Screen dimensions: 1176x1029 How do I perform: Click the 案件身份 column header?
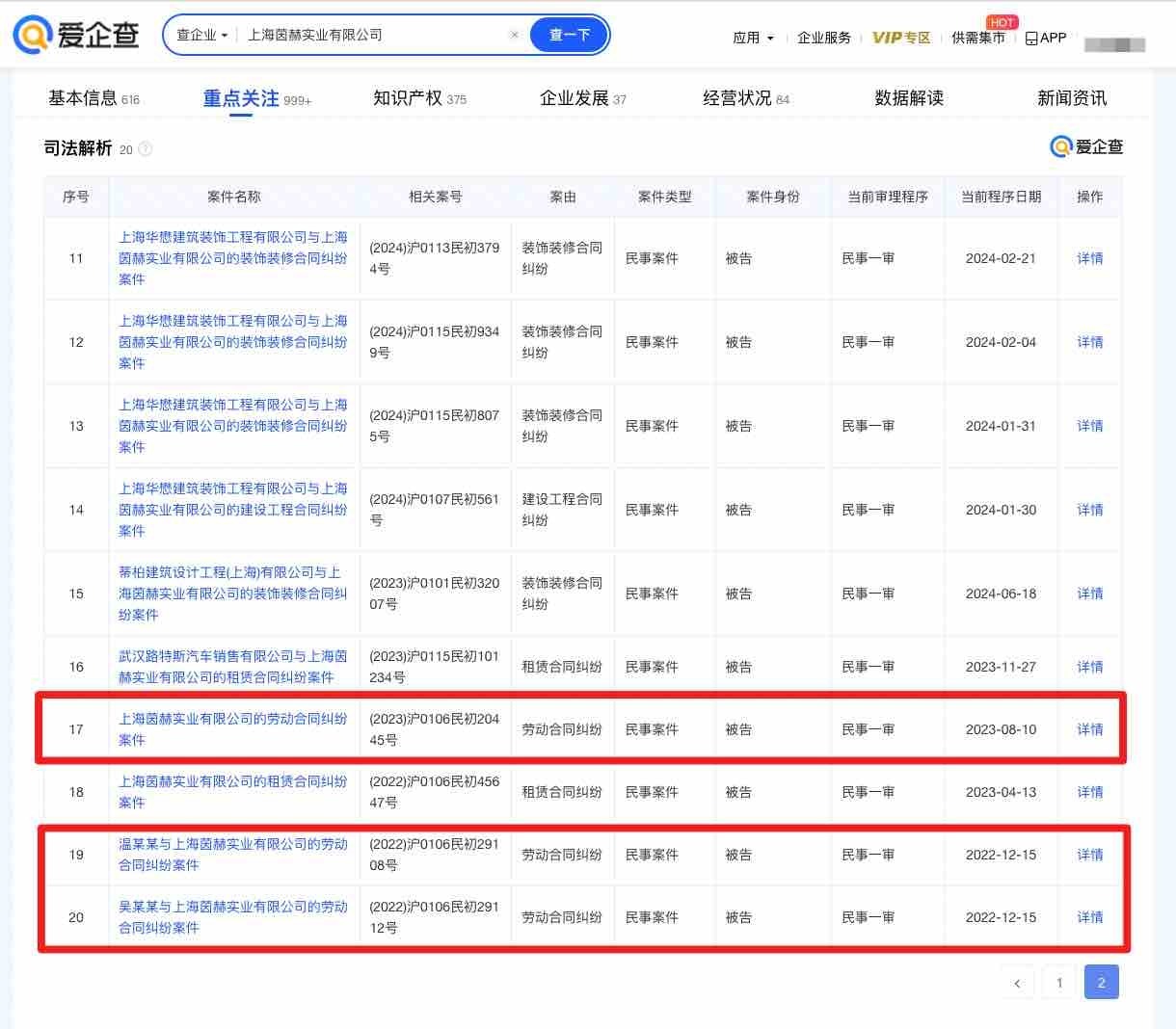pos(773,197)
